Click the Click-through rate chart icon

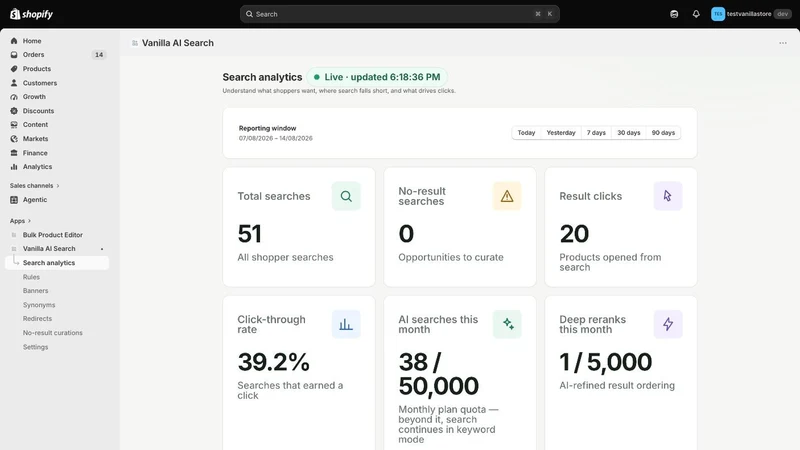pyautogui.click(x=346, y=324)
